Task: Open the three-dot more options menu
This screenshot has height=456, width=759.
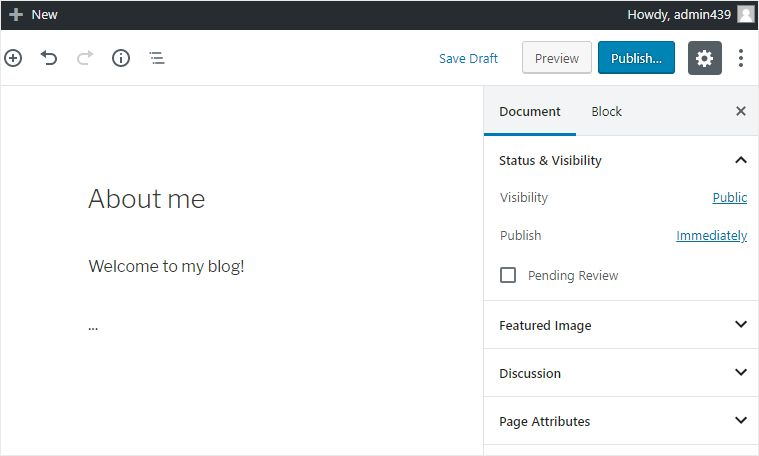Action: tap(741, 58)
